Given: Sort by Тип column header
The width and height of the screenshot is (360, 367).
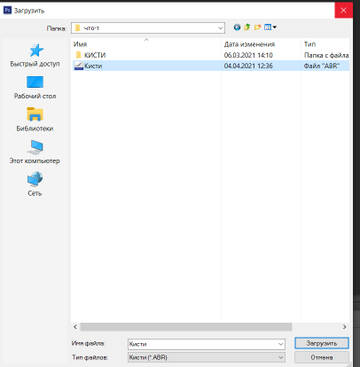Looking at the screenshot, I should (x=310, y=44).
